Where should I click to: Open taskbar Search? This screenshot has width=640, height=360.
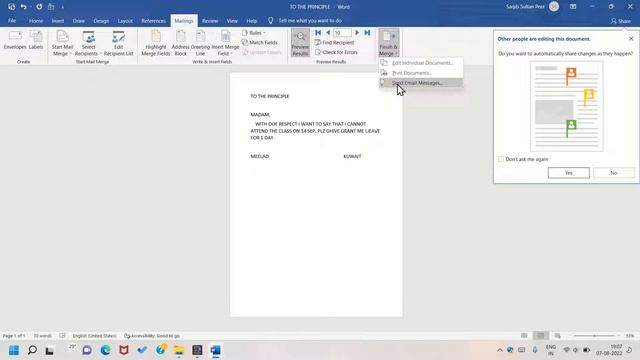coord(32,350)
